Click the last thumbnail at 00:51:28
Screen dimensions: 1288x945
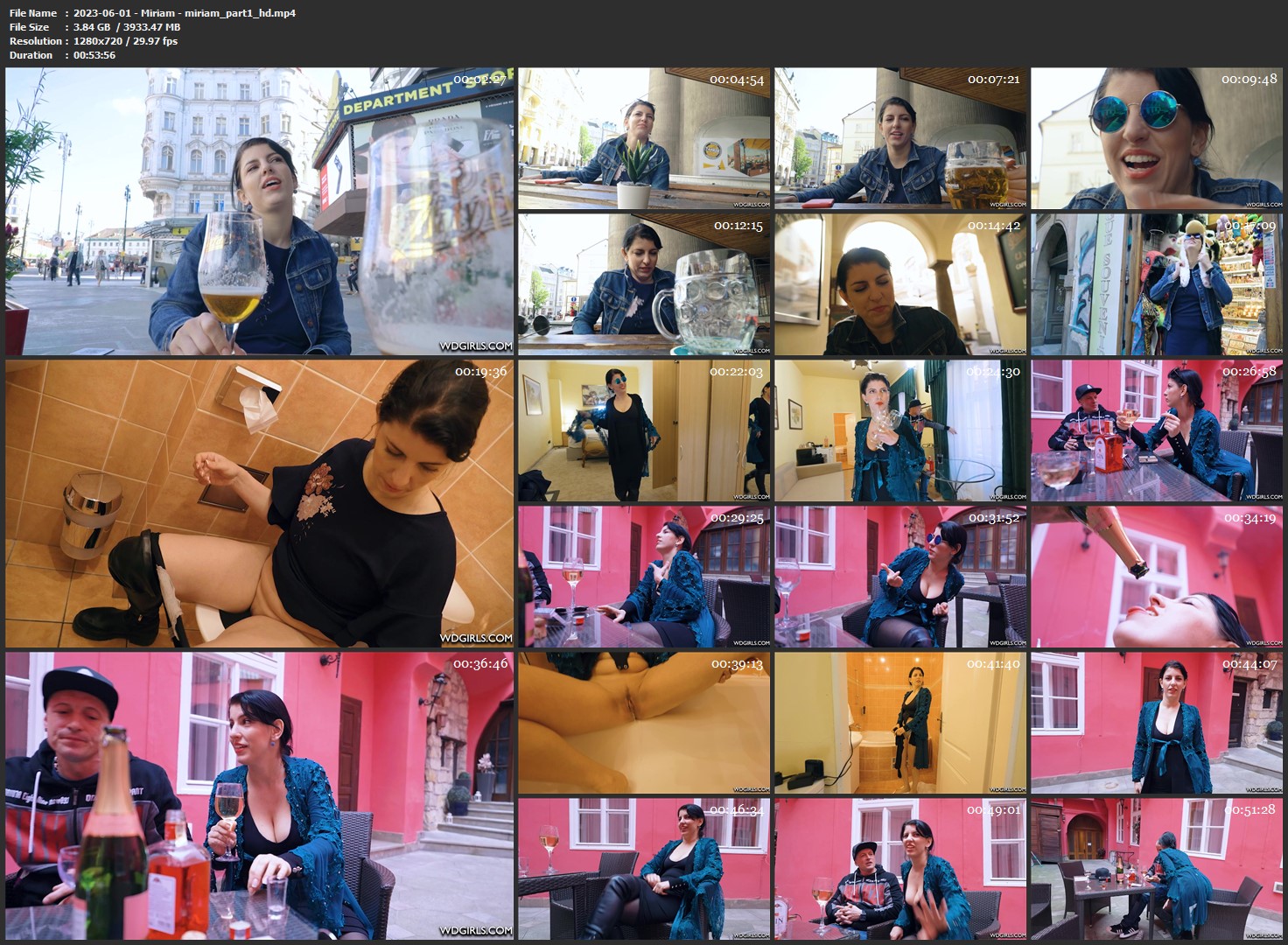tap(1157, 869)
